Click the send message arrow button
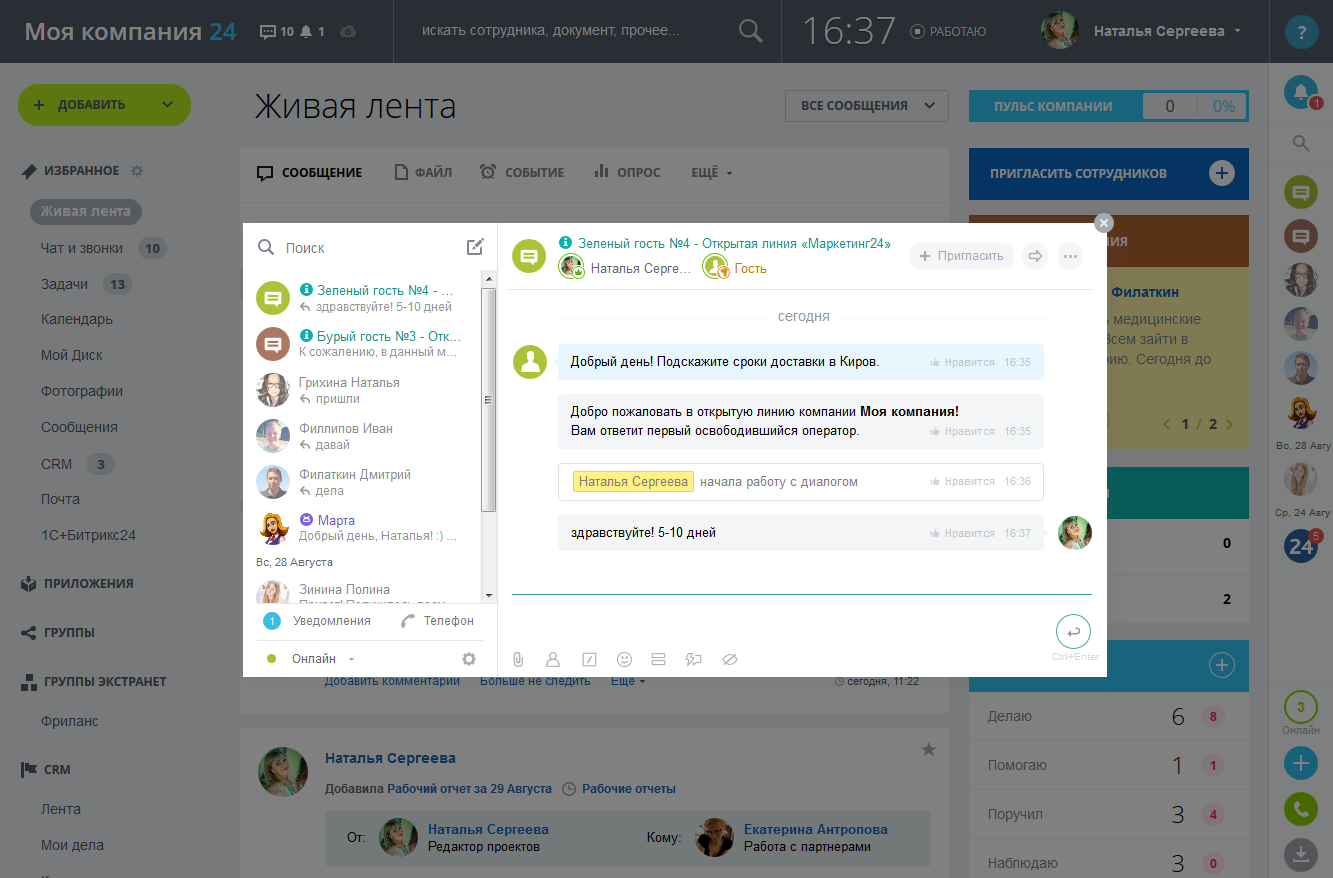1333x878 pixels. click(x=1073, y=632)
